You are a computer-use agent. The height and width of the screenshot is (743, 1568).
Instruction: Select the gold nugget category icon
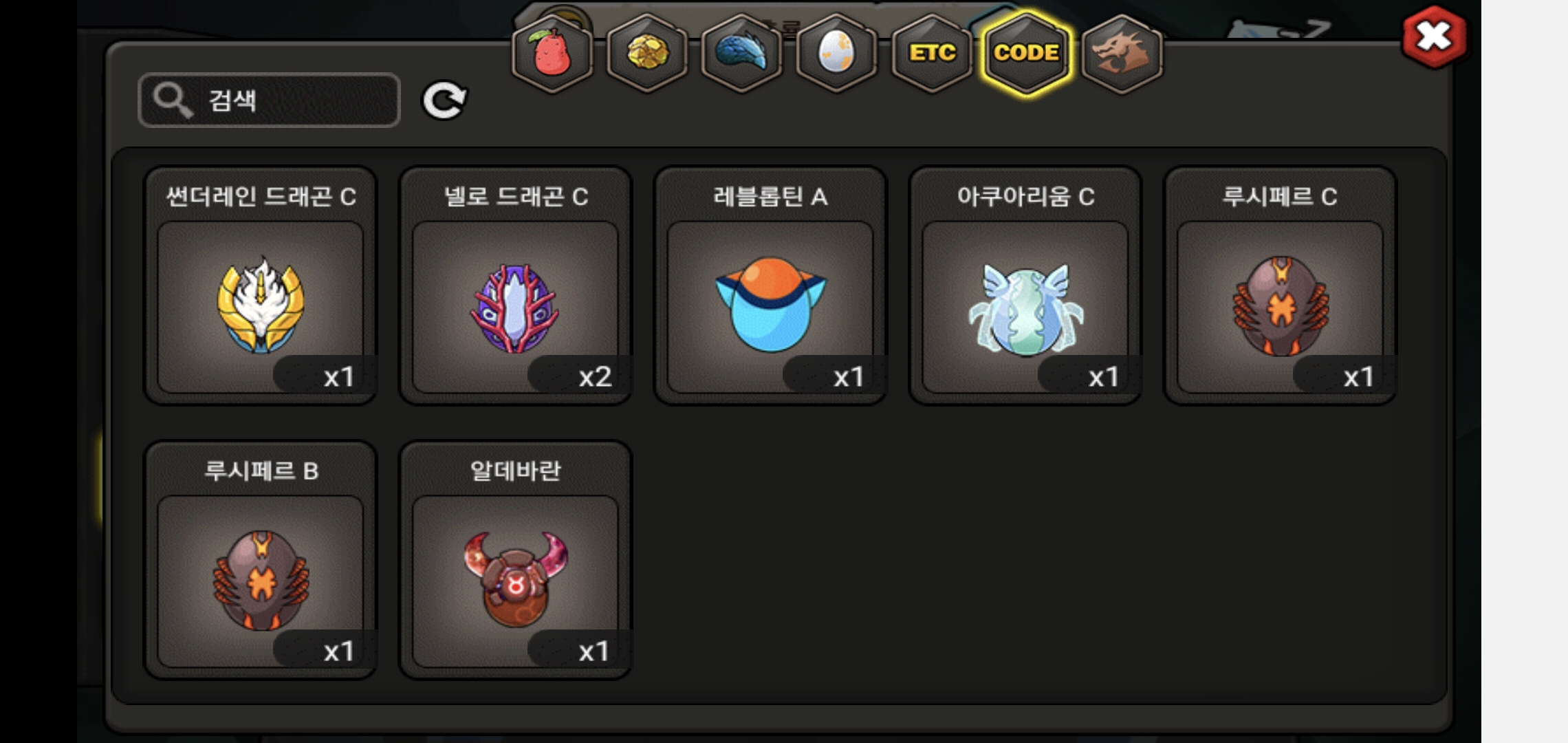[647, 53]
